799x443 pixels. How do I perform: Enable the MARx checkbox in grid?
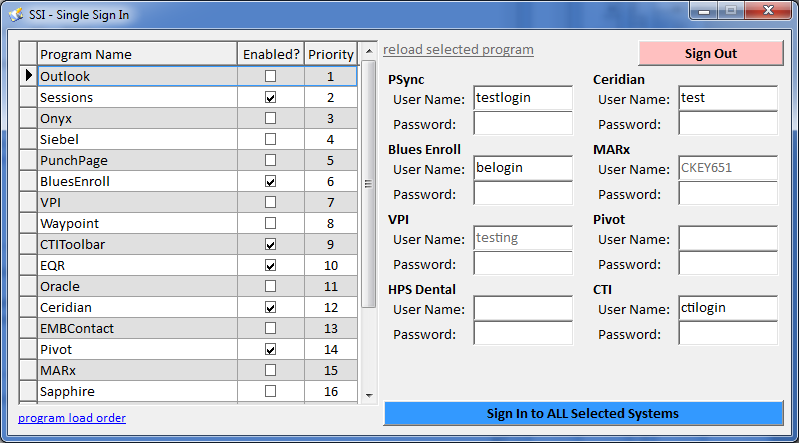tap(271, 370)
